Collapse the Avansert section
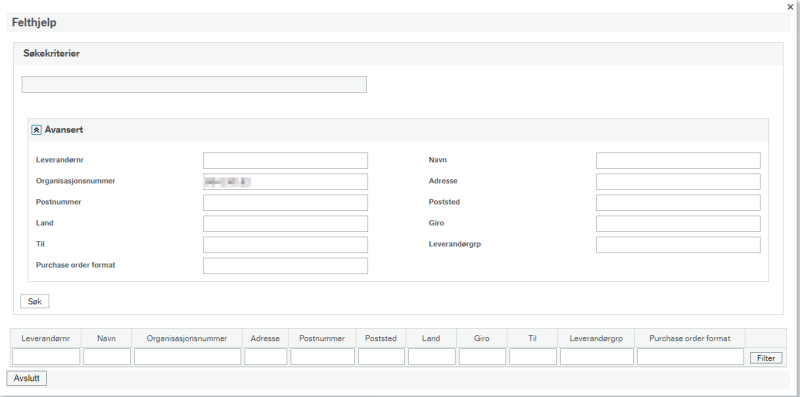 36,130
